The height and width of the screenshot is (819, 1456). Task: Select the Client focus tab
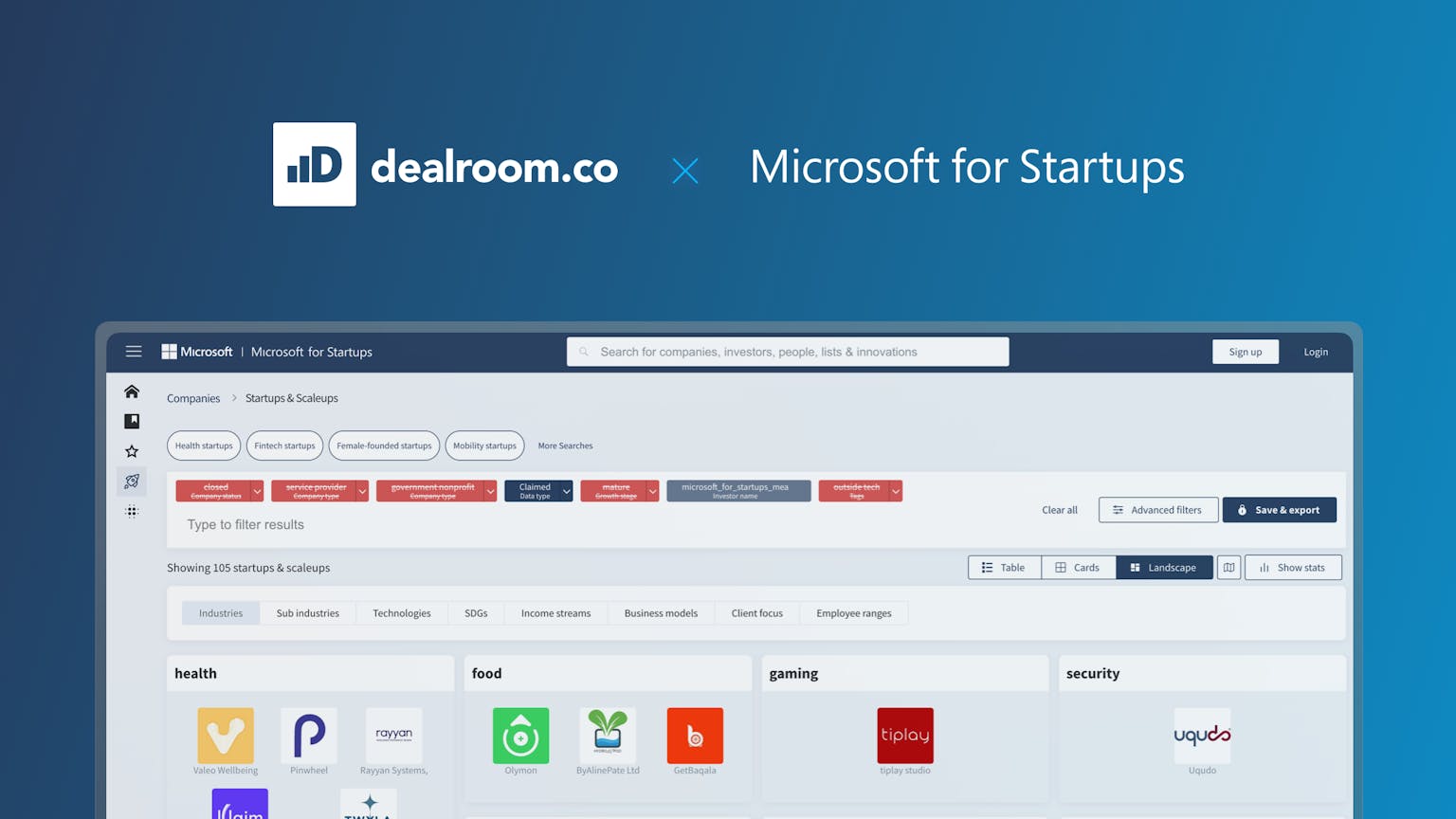pyautogui.click(x=757, y=613)
